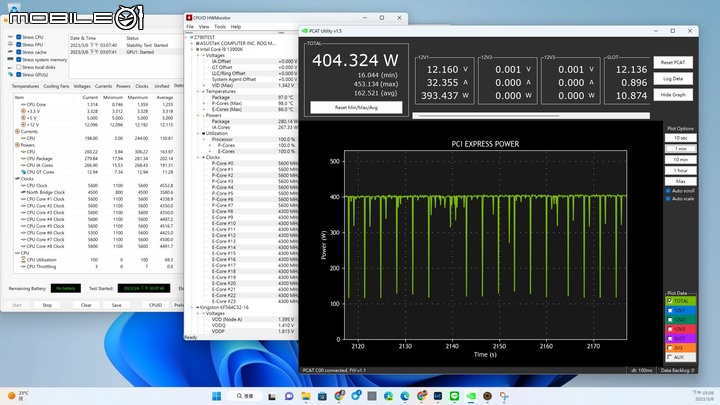Click the HWMonitor title bar app icon

(x=189, y=17)
